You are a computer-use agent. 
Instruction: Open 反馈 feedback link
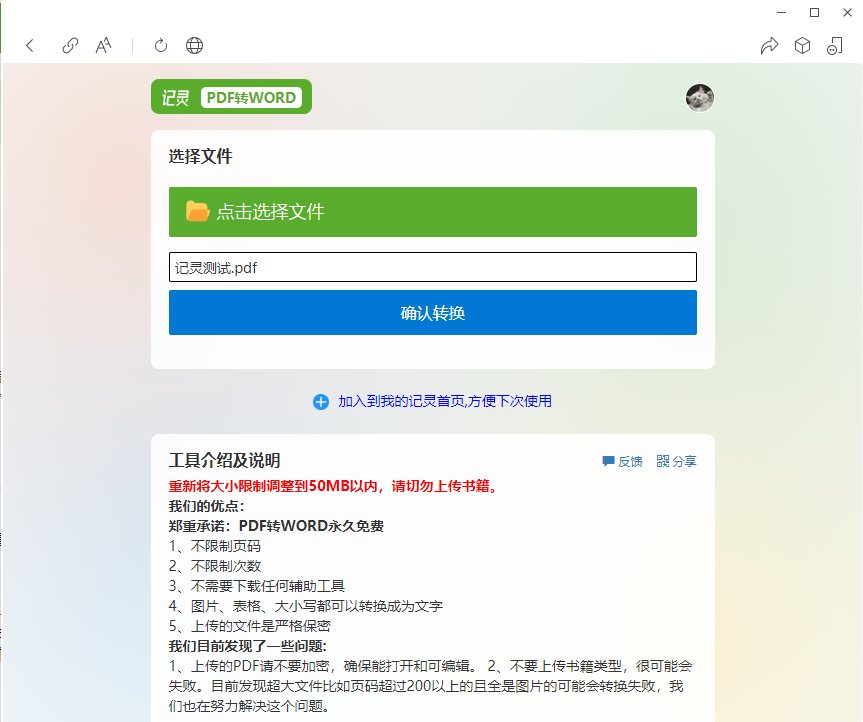point(622,461)
